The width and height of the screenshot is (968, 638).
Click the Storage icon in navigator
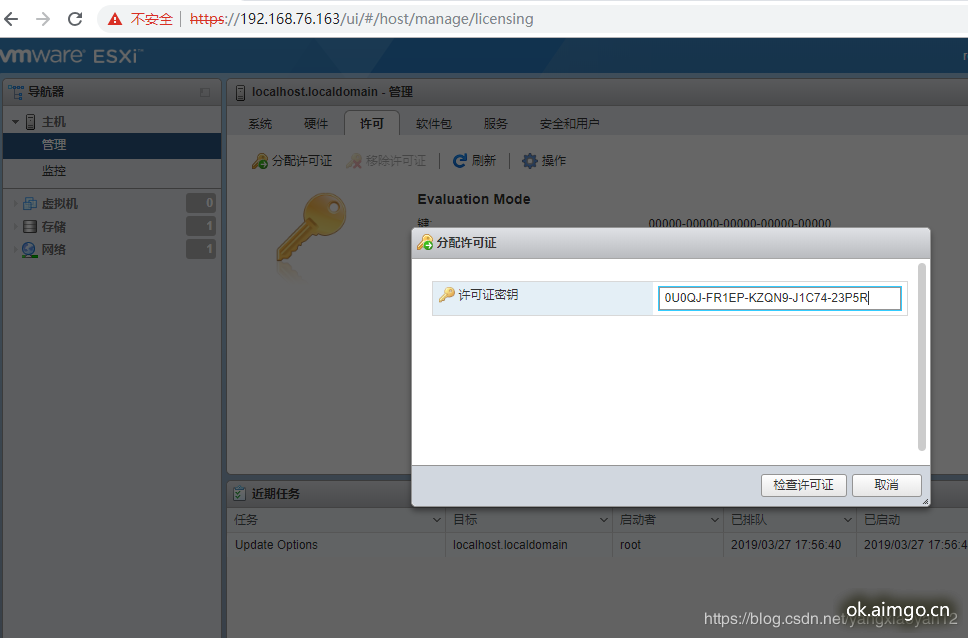29,227
